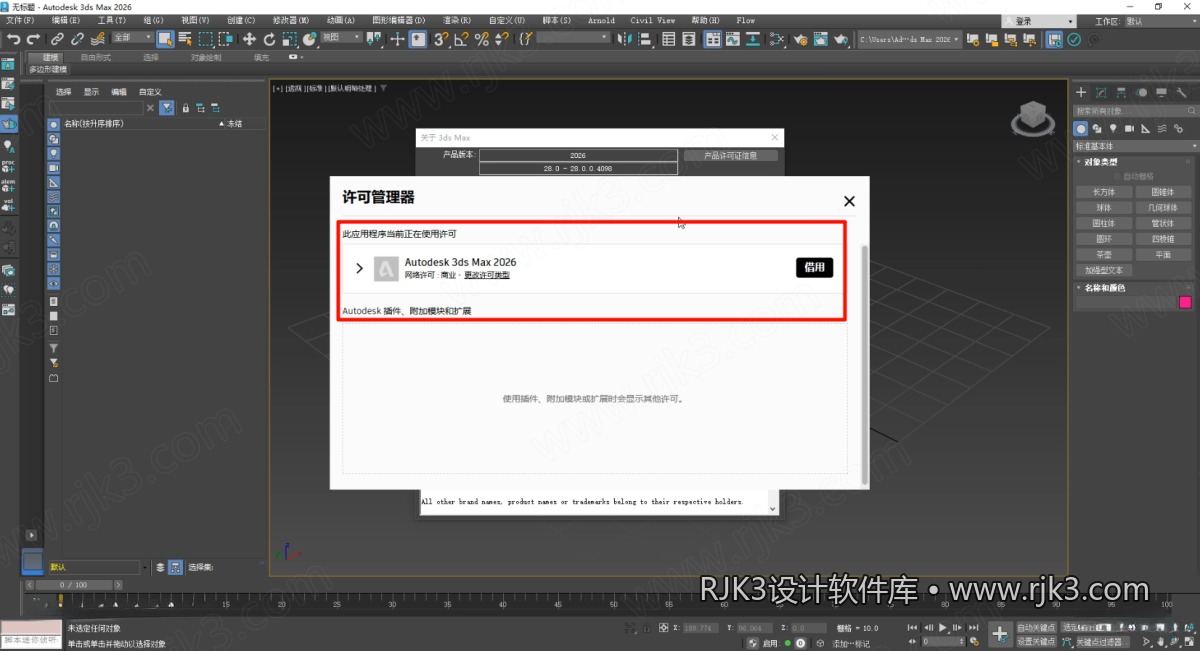
Task: Click the Bind to Space Warp icon
Action: [97, 39]
